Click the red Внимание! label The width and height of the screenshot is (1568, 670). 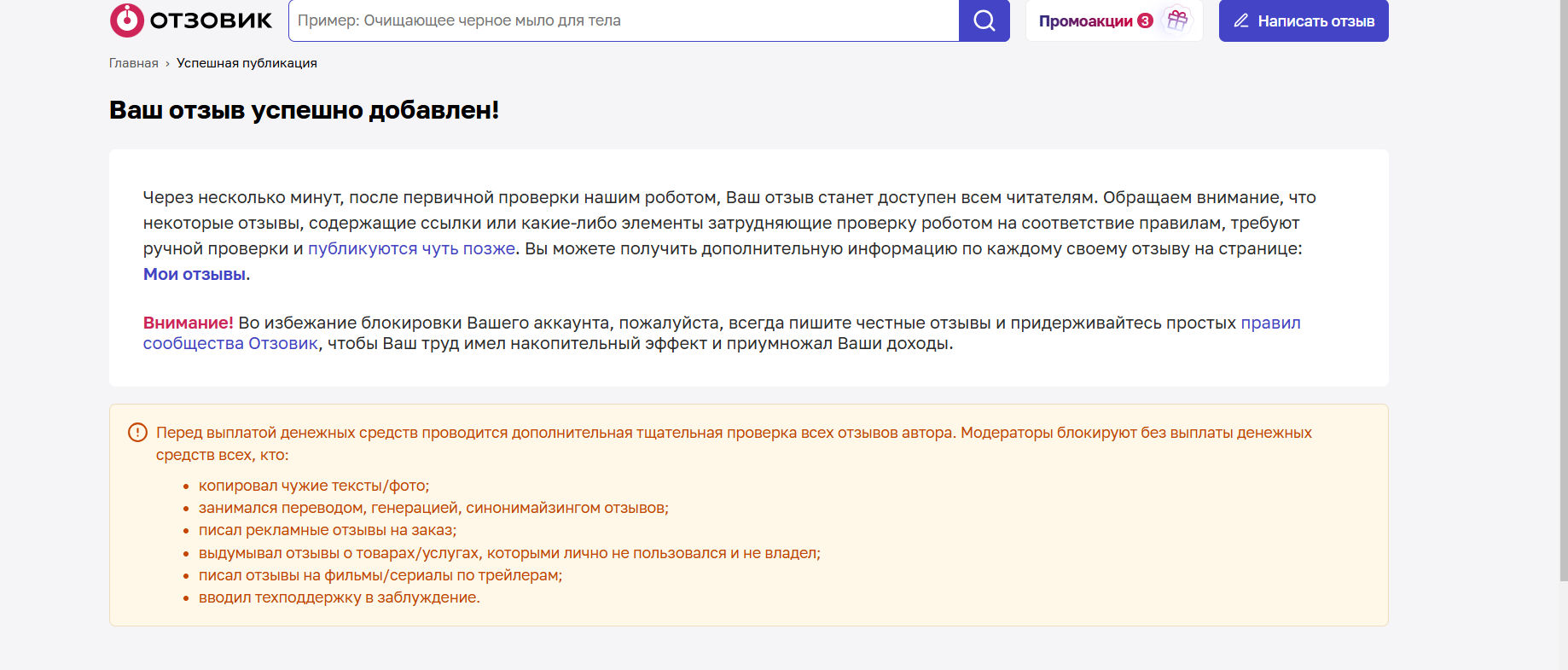pyautogui.click(x=188, y=323)
